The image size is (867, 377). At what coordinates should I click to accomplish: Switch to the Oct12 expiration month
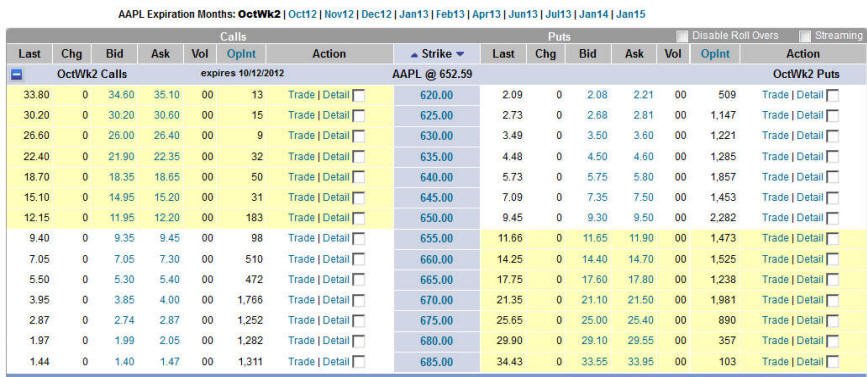302,14
